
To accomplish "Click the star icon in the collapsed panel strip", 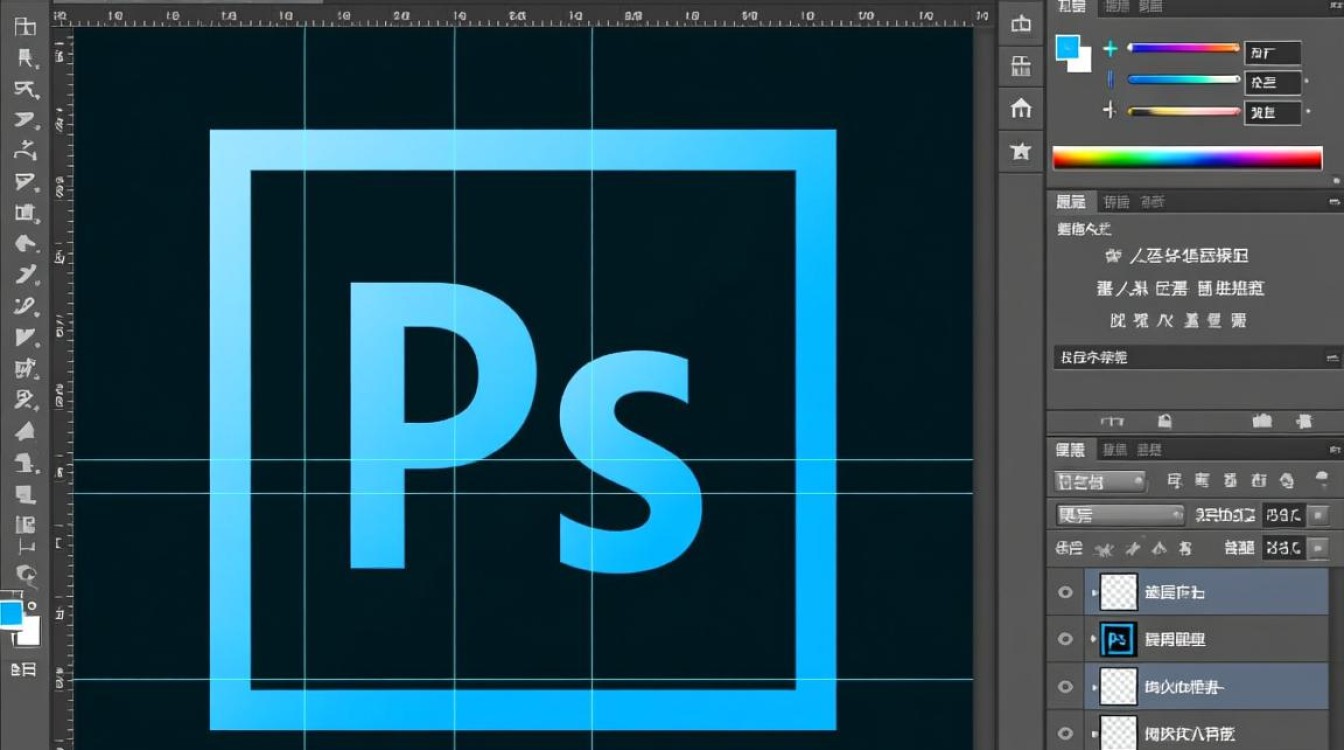I will pos(1020,151).
